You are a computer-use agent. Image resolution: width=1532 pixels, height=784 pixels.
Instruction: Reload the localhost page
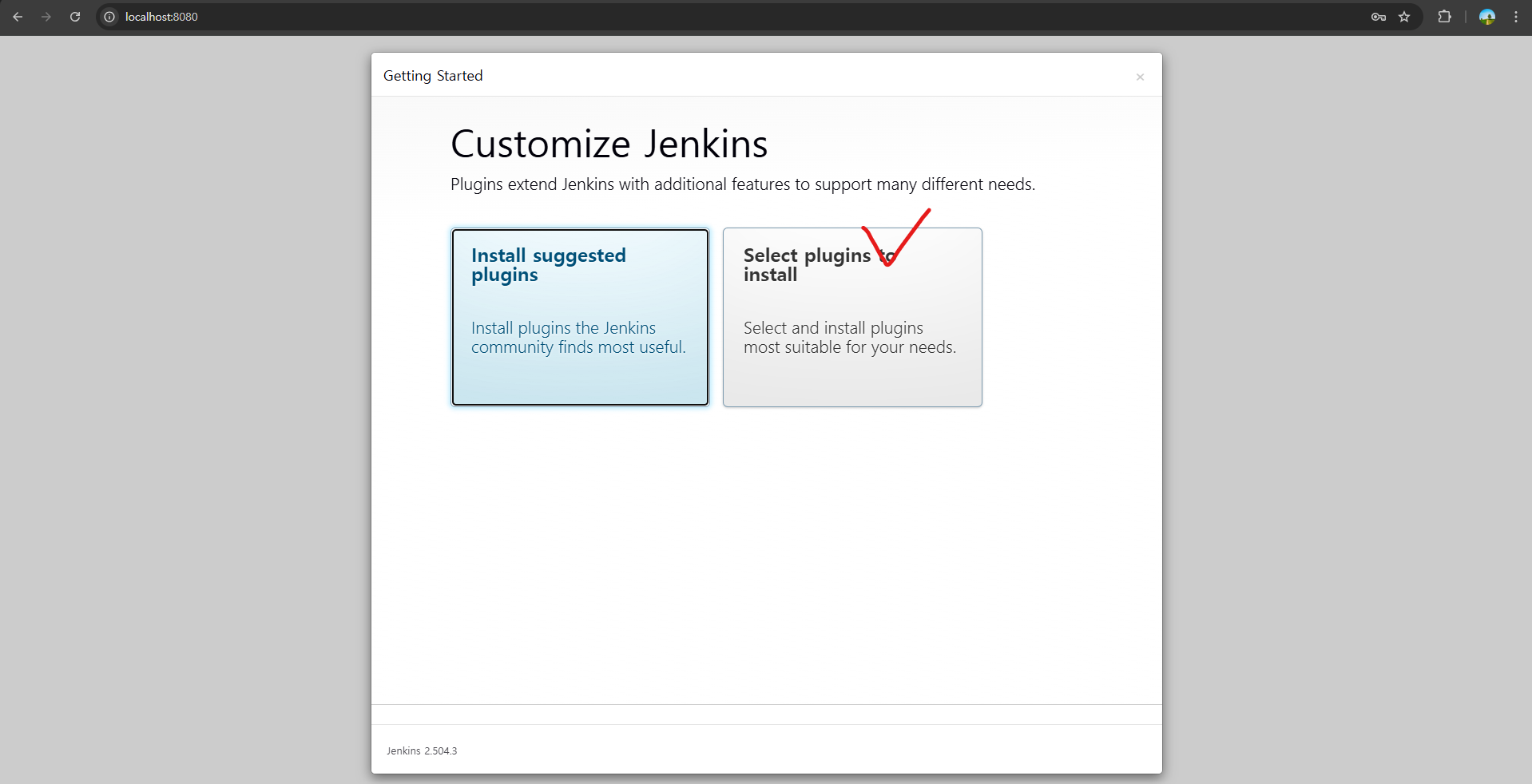pos(75,17)
